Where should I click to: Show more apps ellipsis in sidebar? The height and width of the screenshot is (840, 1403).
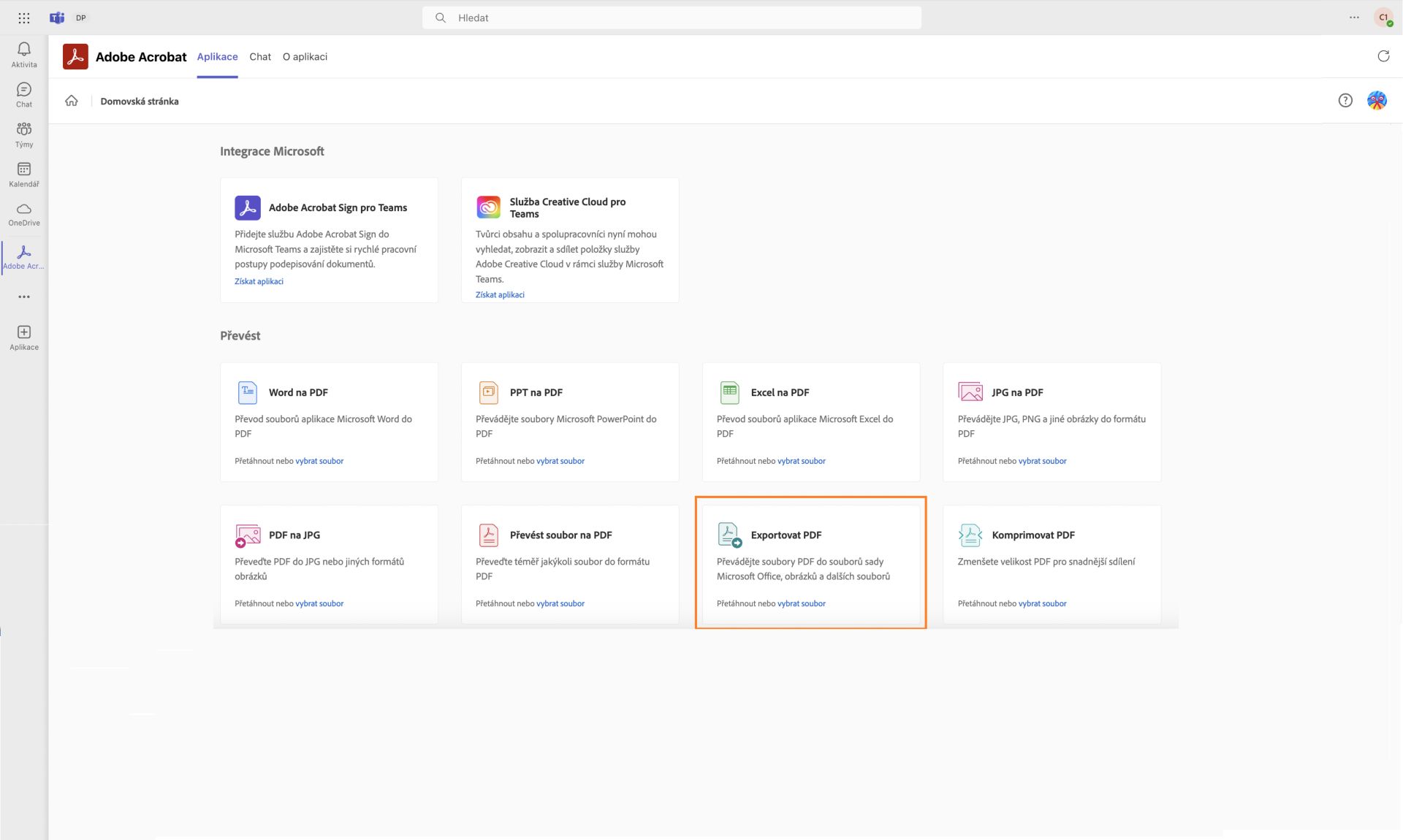tap(24, 297)
